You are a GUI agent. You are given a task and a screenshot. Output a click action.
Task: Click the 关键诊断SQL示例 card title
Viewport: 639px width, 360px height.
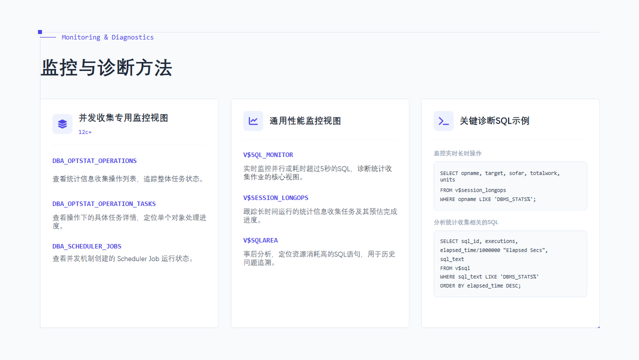(495, 121)
